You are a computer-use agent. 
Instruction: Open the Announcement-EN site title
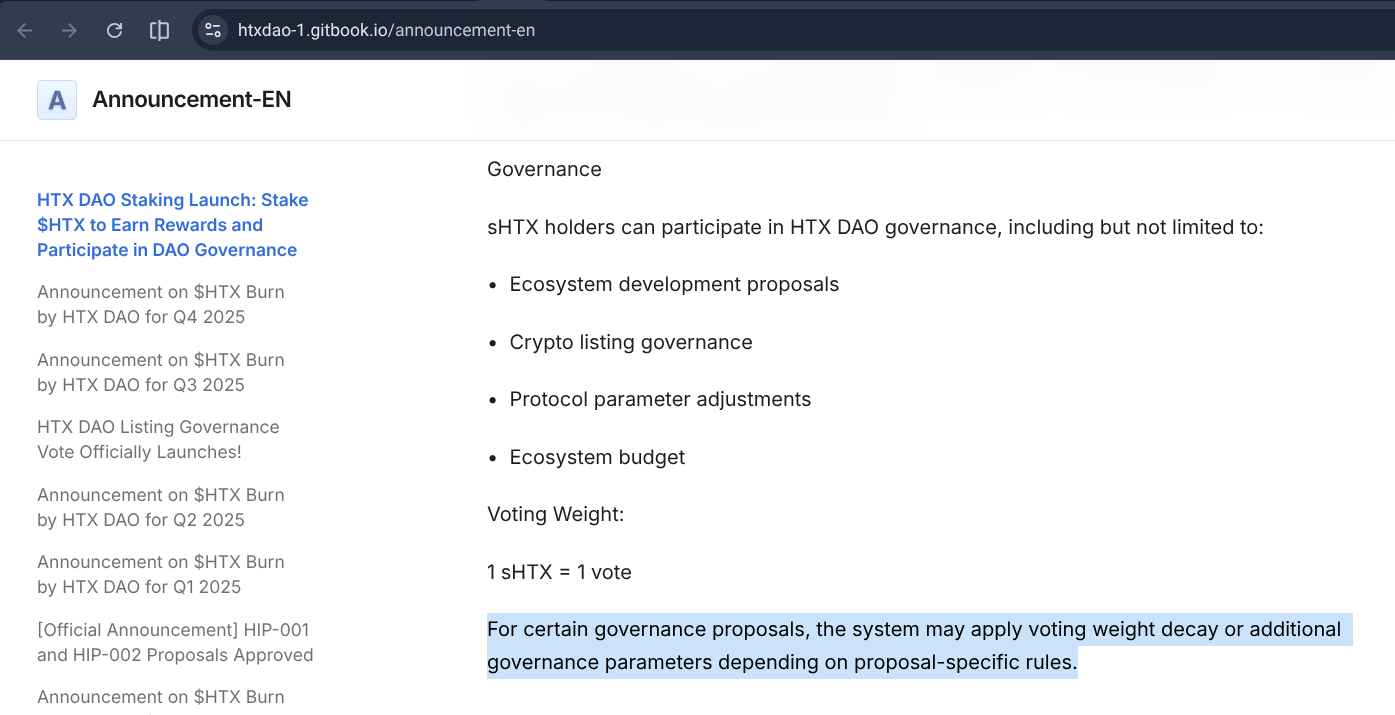pyautogui.click(x=192, y=100)
